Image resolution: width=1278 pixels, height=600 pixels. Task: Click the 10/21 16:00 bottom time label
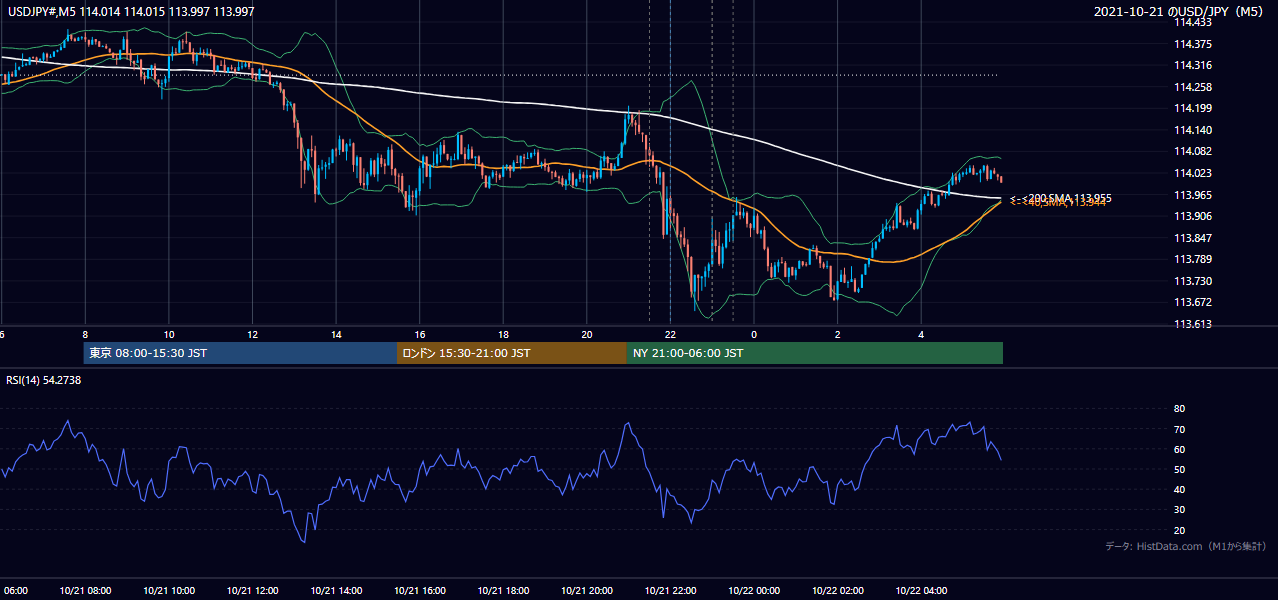420,591
